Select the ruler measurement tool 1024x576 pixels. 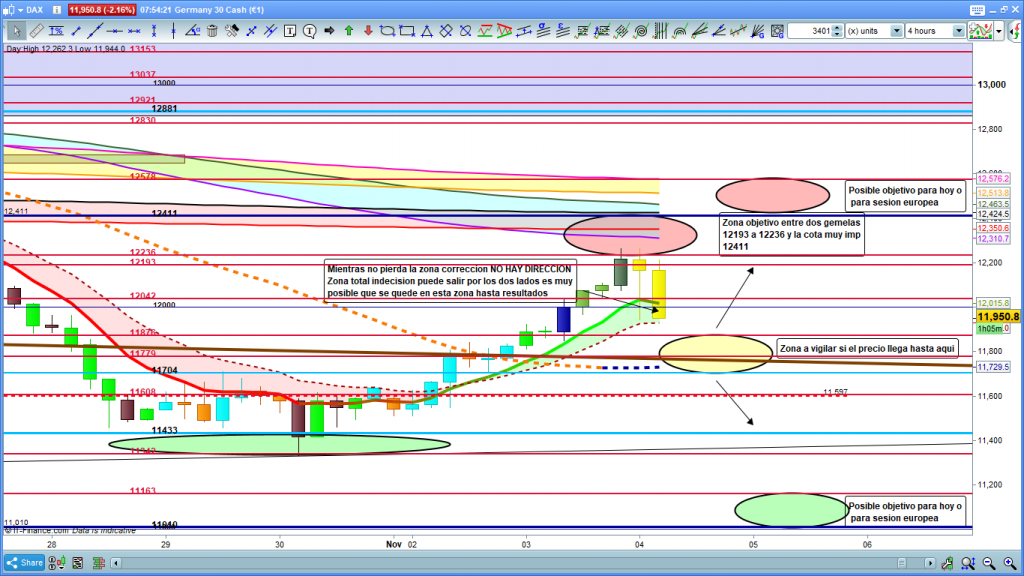(x=37, y=31)
